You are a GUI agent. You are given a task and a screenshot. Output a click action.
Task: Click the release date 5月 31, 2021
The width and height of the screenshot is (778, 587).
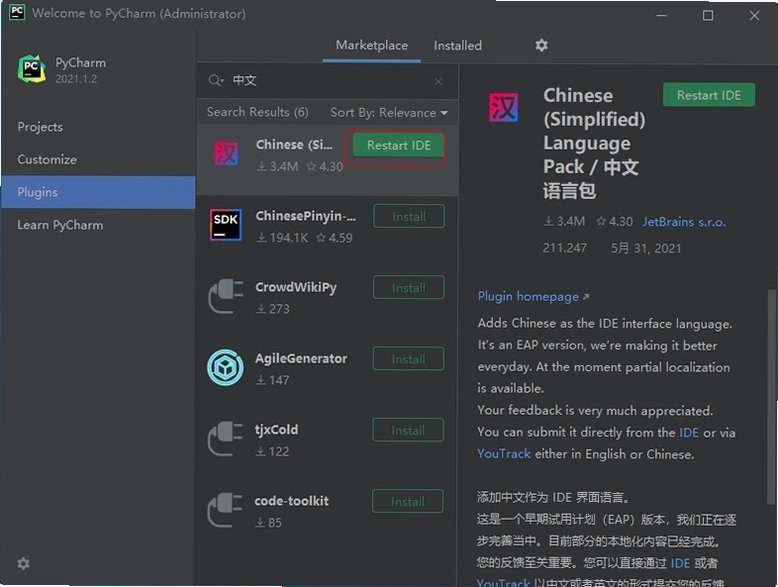click(x=646, y=248)
